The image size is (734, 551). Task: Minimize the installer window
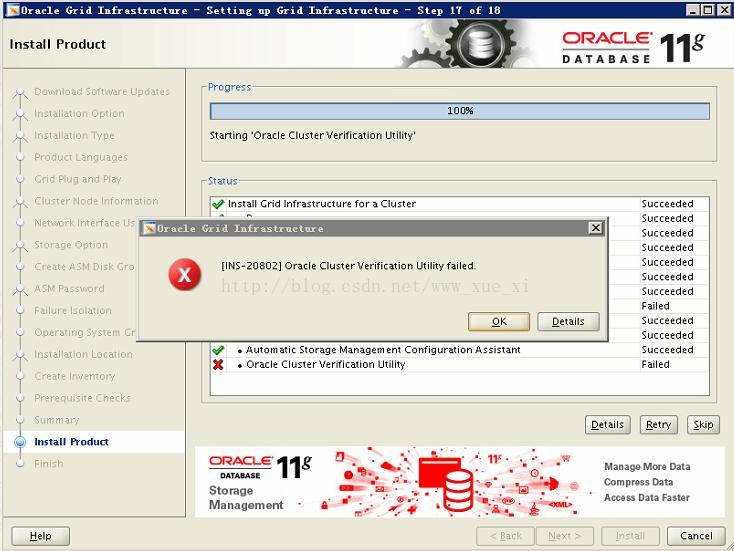tap(693, 10)
